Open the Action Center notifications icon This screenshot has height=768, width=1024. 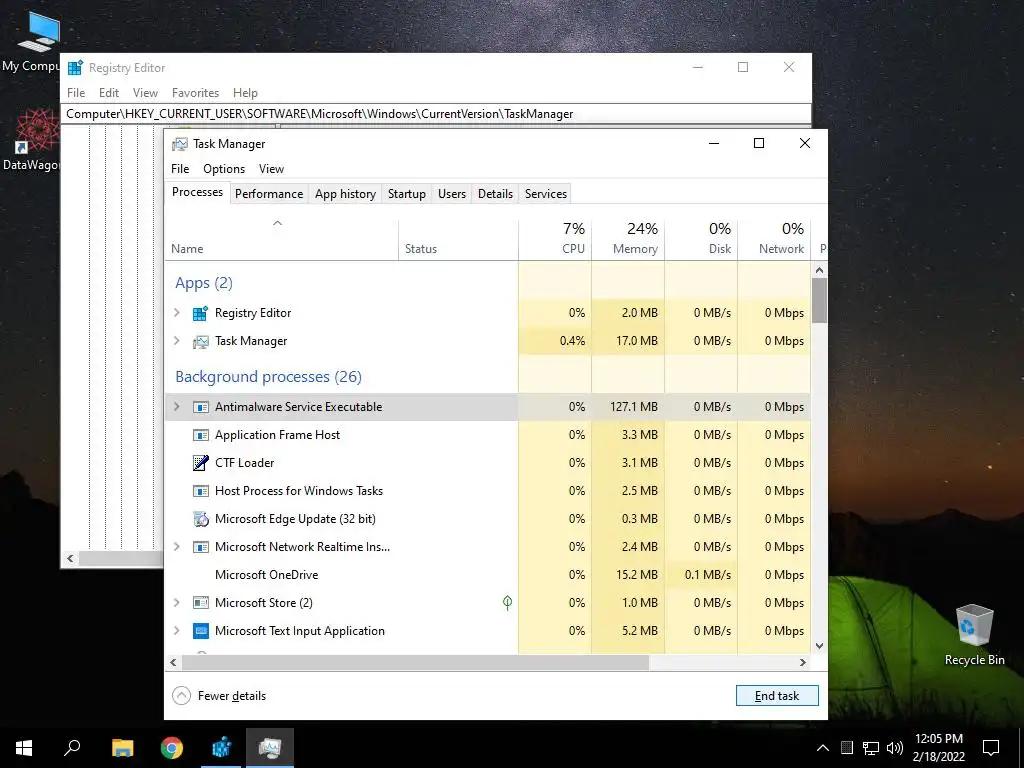(991, 748)
